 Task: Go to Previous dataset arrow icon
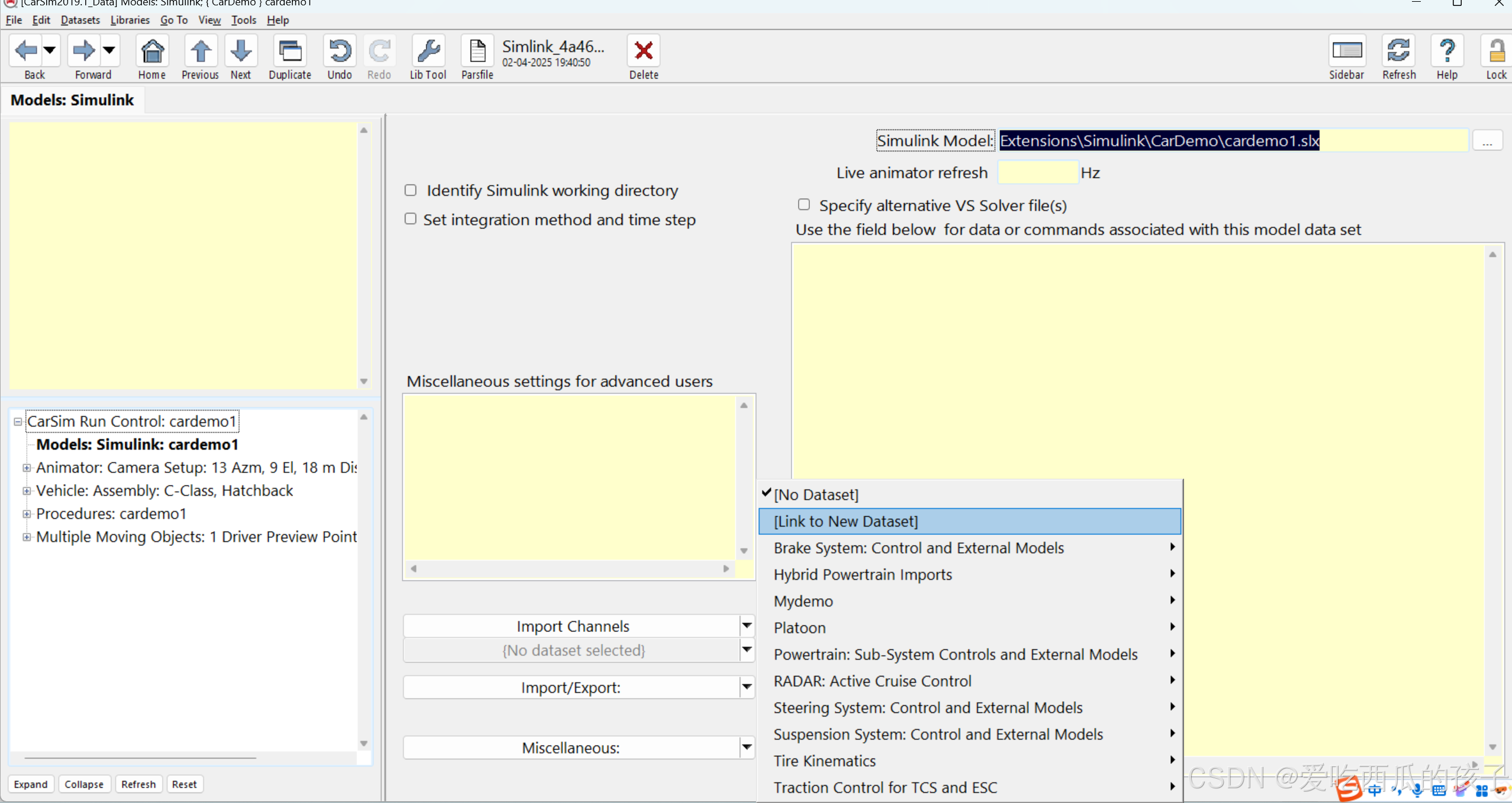click(x=200, y=51)
